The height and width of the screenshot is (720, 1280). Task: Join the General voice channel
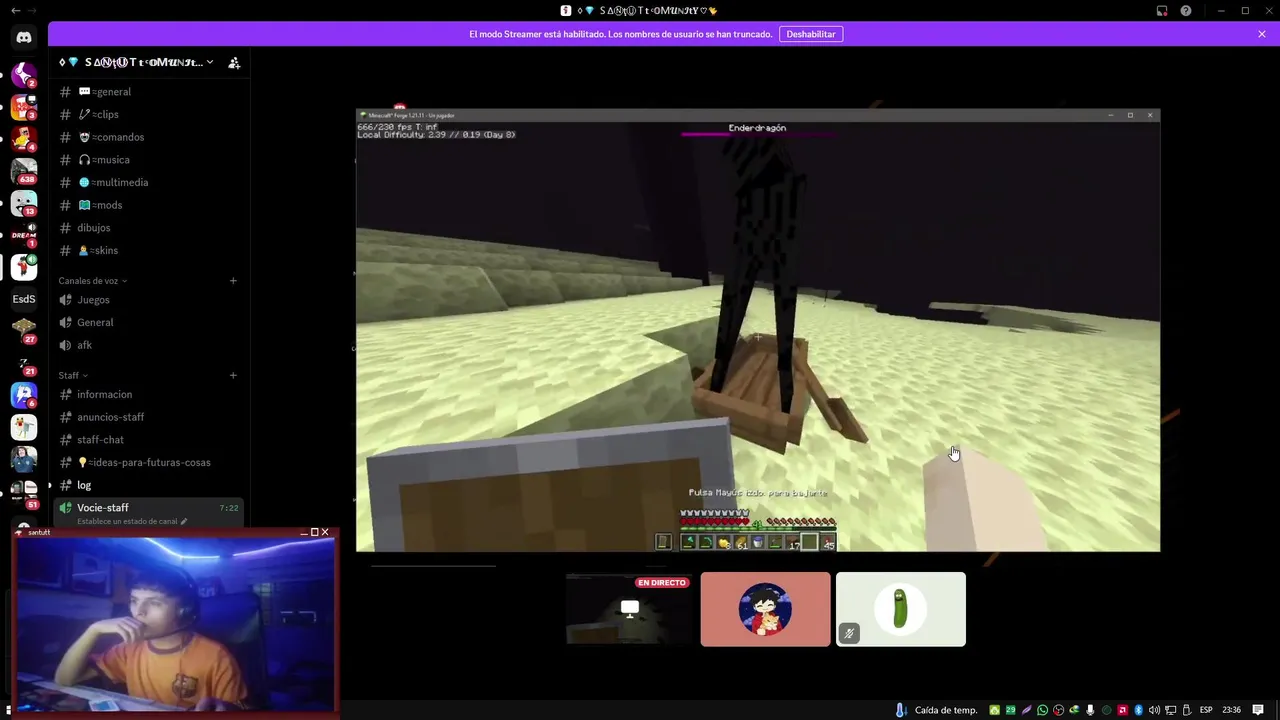[148, 322]
